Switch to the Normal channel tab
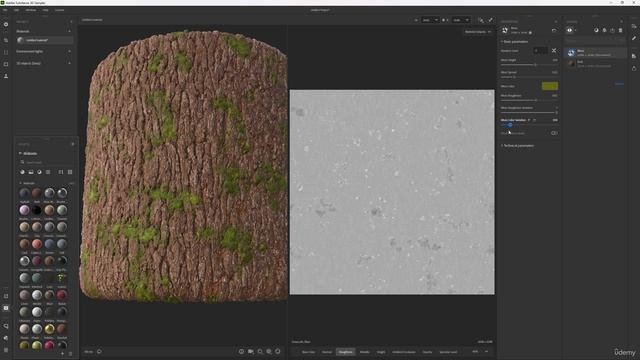640x360 pixels. pos(327,352)
